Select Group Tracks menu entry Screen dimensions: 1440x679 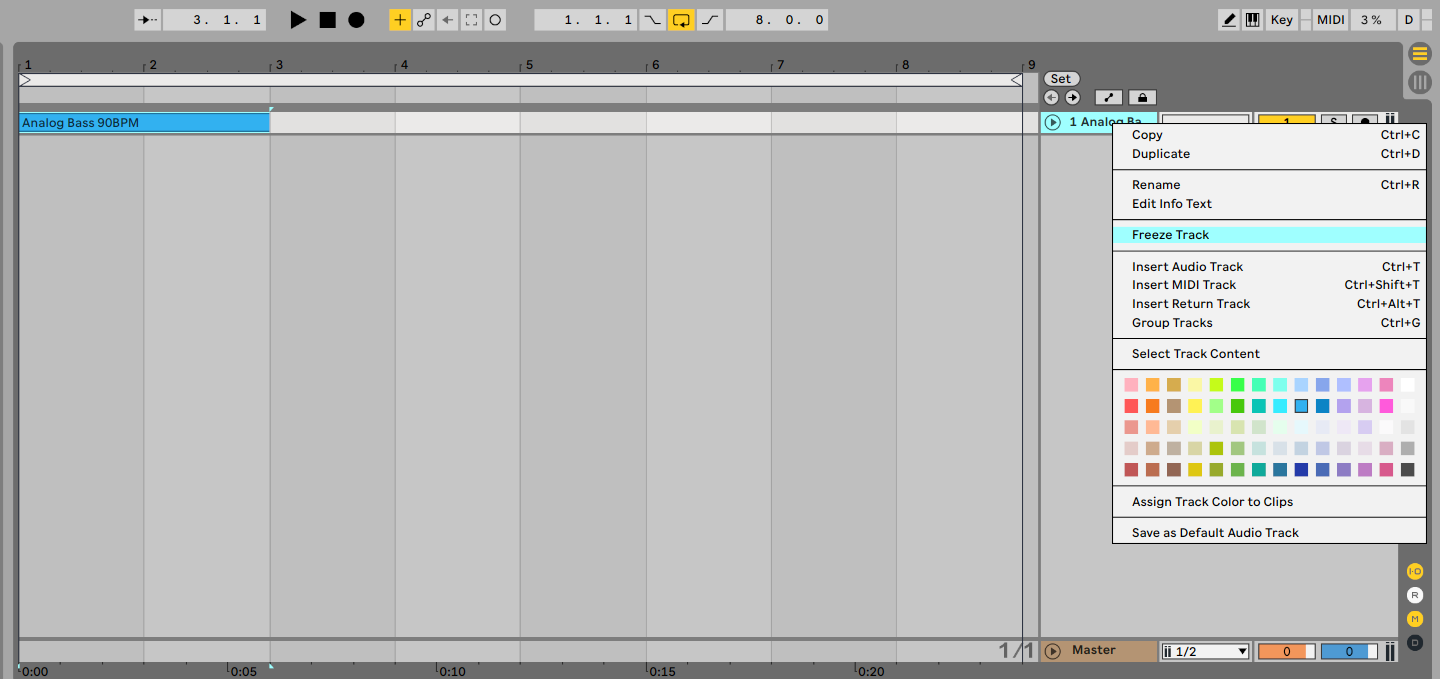click(1269, 323)
